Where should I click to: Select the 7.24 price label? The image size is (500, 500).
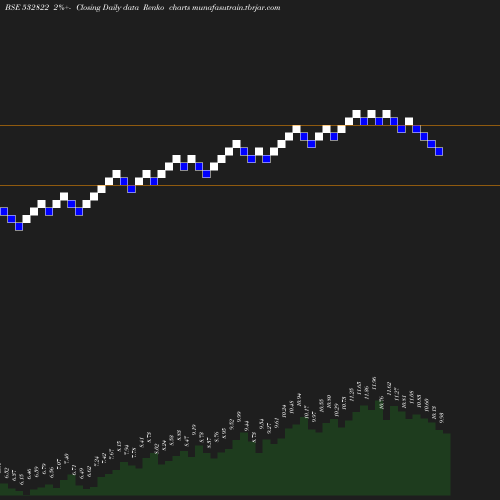[97, 462]
